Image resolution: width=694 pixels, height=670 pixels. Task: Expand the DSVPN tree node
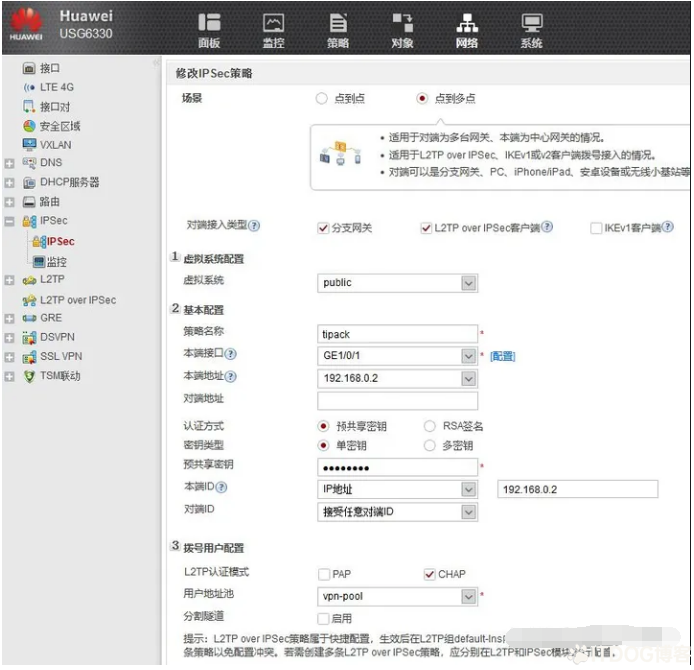[9, 338]
